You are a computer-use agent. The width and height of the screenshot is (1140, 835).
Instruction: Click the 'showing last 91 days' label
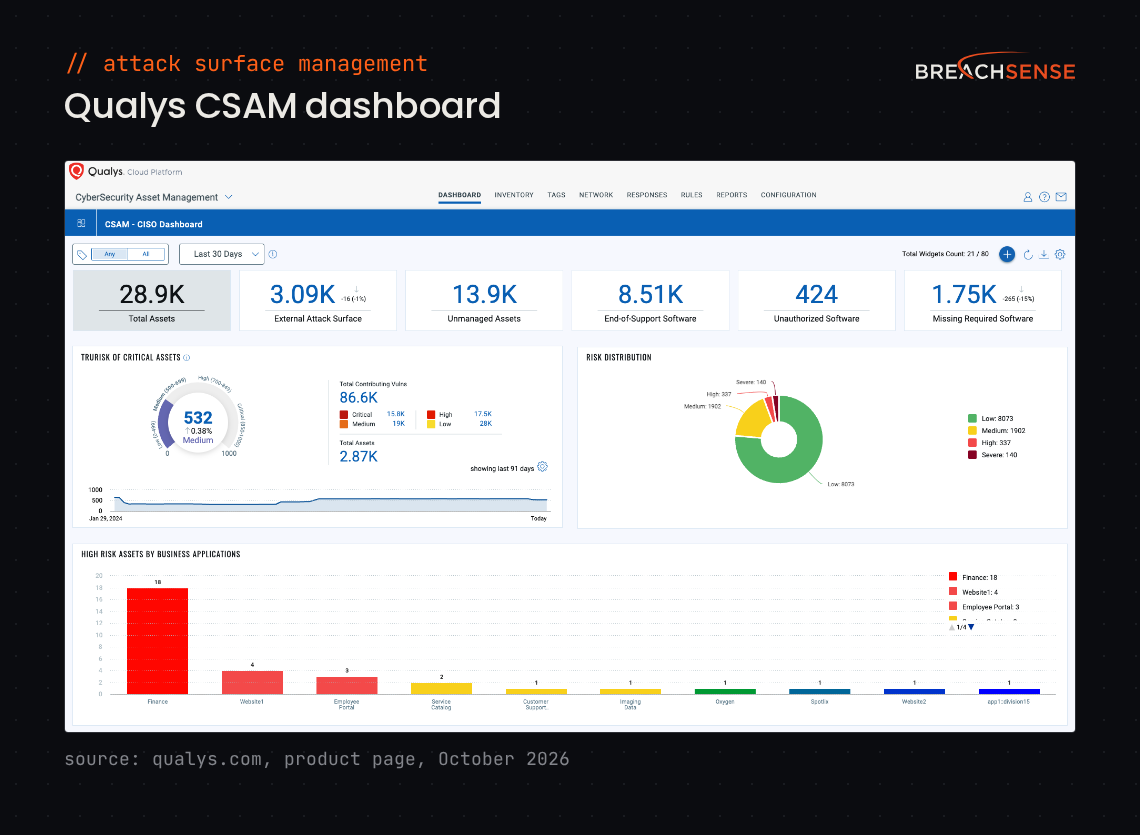pyautogui.click(x=502, y=468)
